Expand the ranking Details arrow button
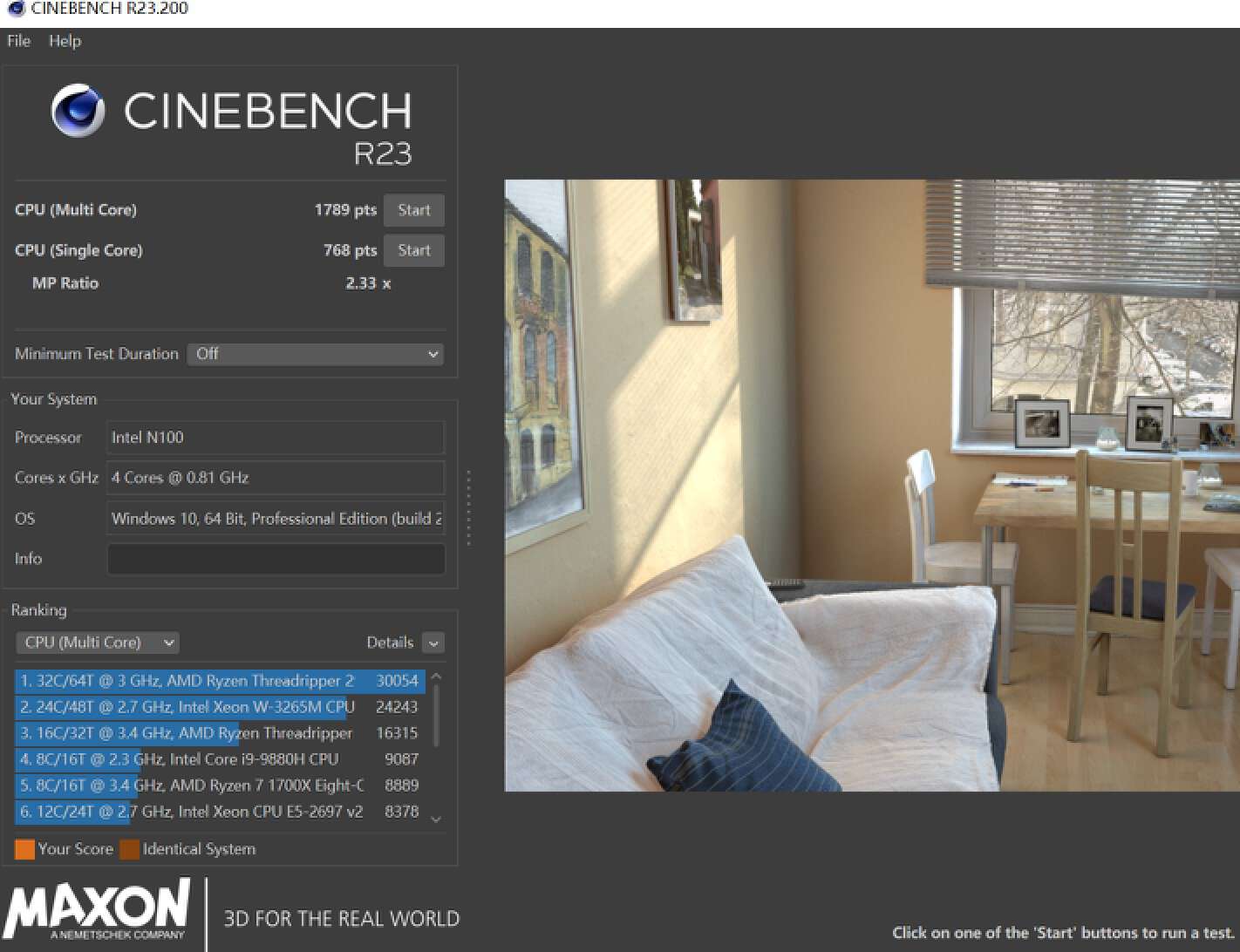The image size is (1240, 952). [x=433, y=643]
